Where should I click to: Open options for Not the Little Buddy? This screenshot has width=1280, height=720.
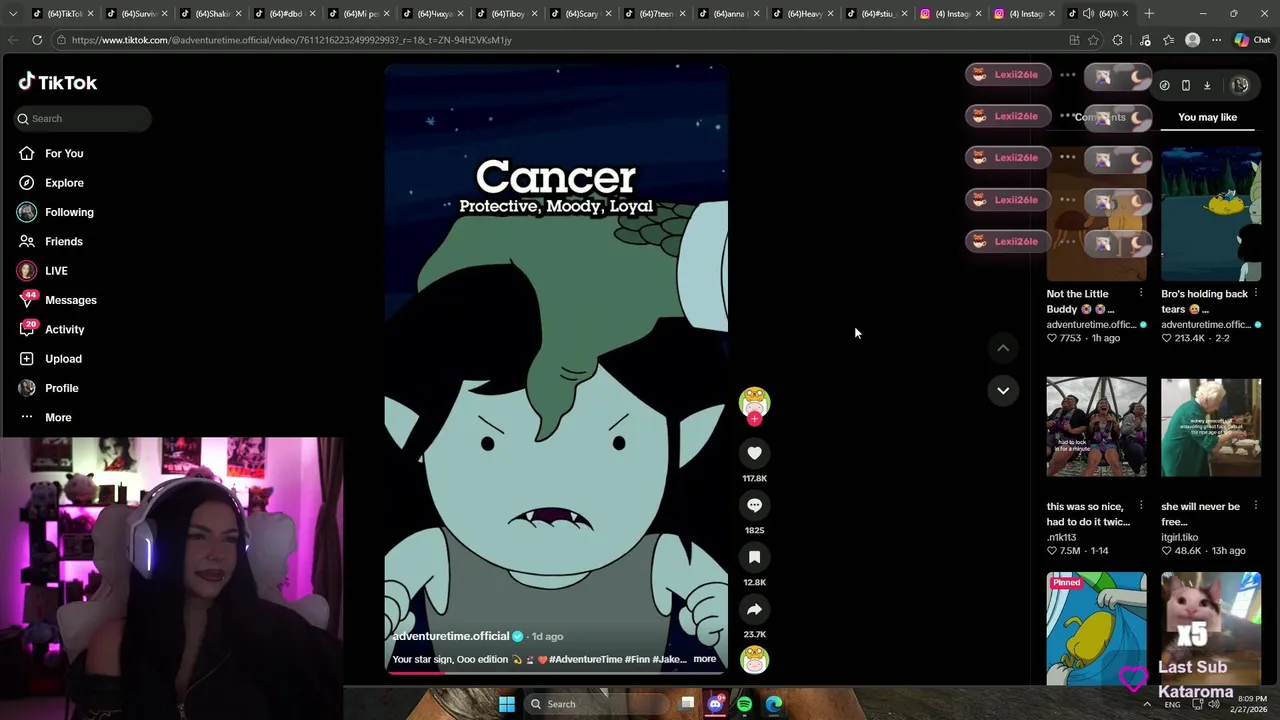pyautogui.click(x=1141, y=293)
